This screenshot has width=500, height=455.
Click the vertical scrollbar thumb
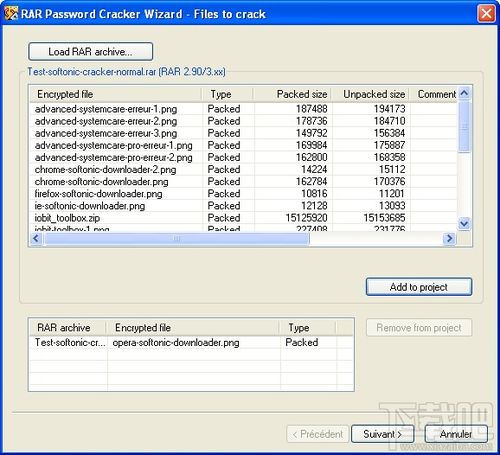(x=464, y=126)
